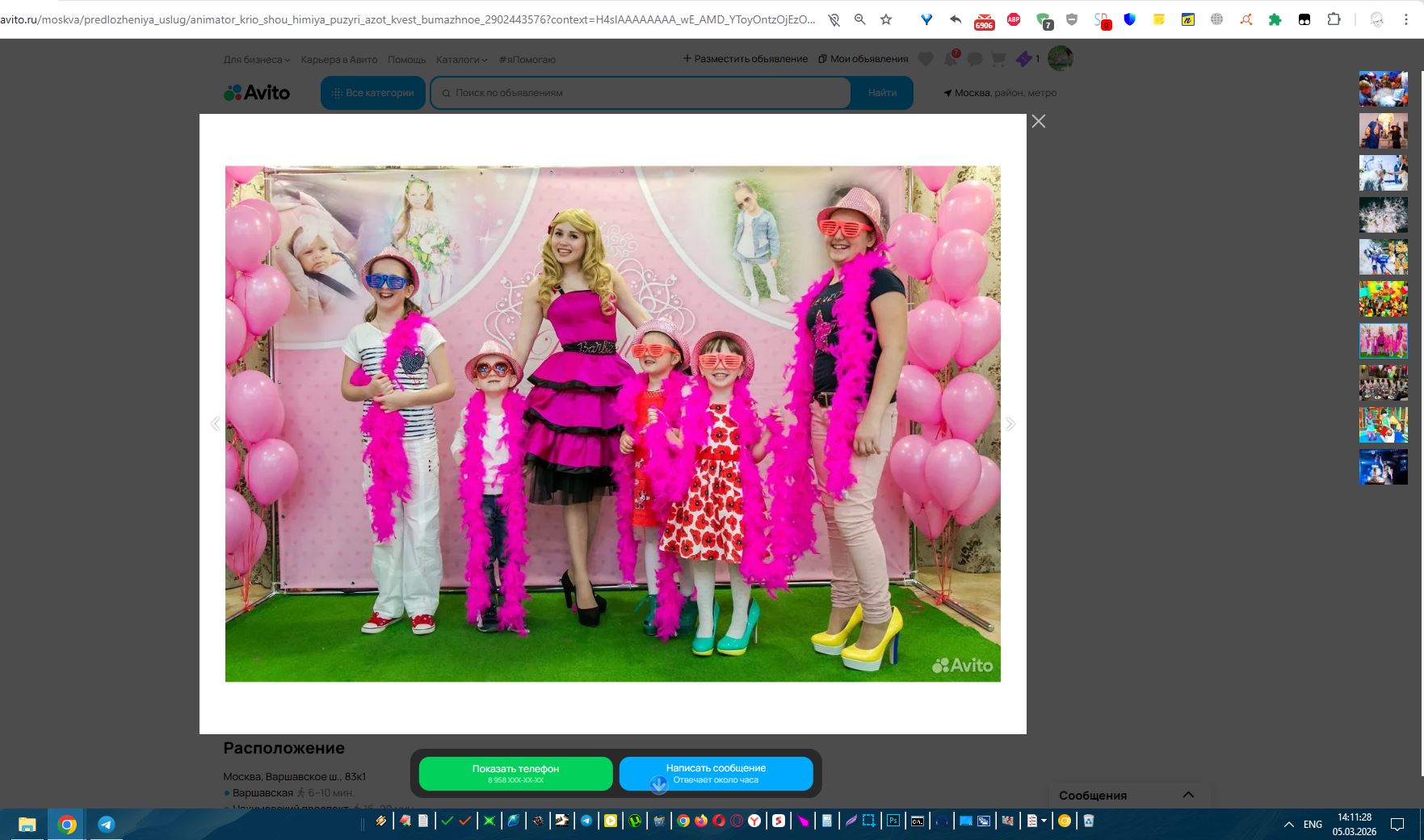Screen dimensions: 1424x840
Task: Click the Написать сообщение button
Action: pyautogui.click(x=716, y=774)
